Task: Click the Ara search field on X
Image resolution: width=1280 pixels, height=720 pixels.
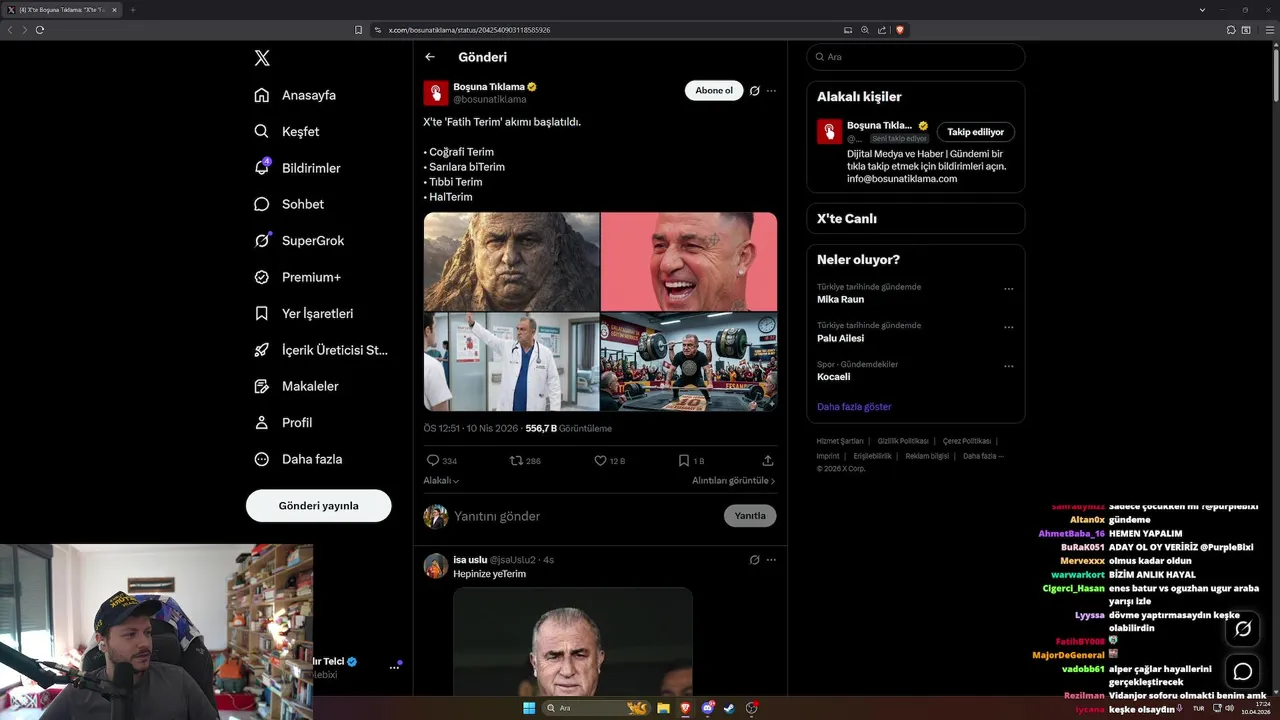Action: (915, 57)
